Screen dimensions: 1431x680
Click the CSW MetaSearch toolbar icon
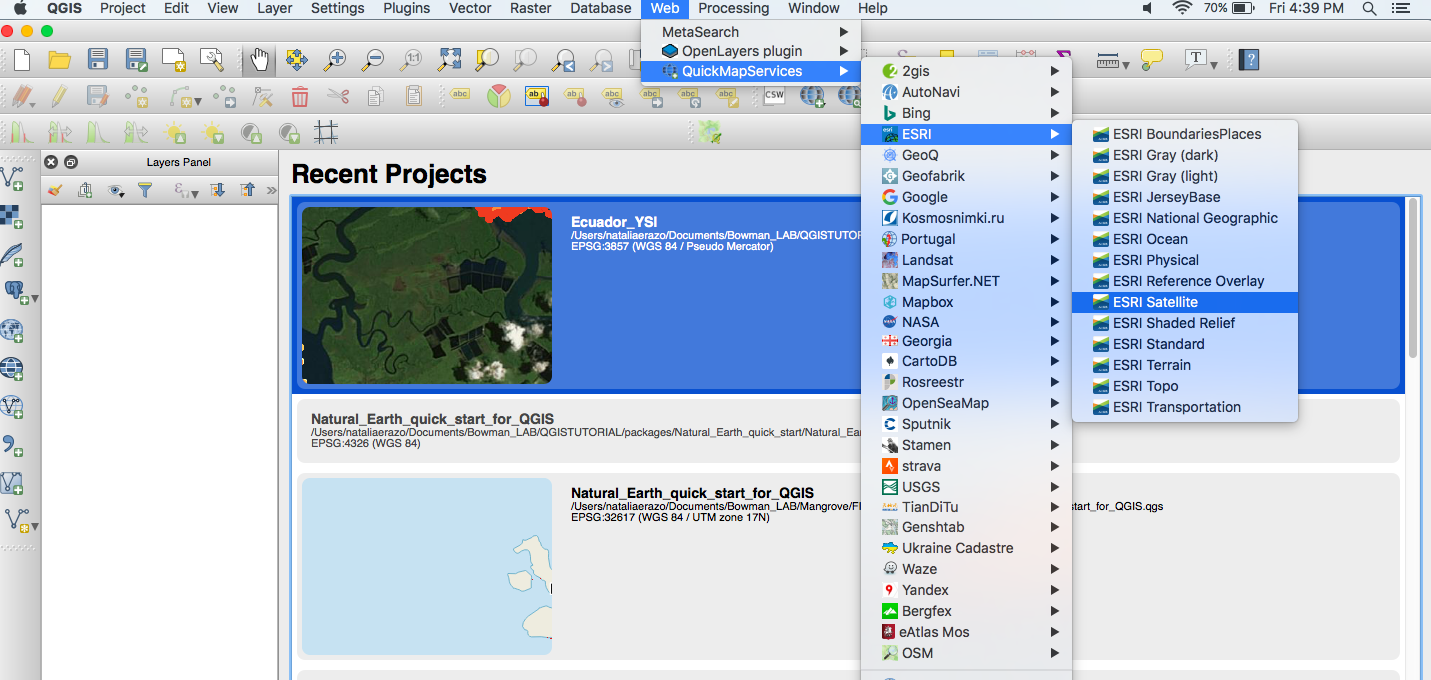tap(774, 96)
